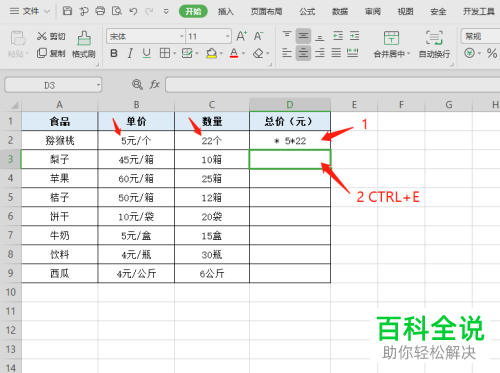Open the font name dropdown (宋体)
500x373 pixels.
coord(182,36)
